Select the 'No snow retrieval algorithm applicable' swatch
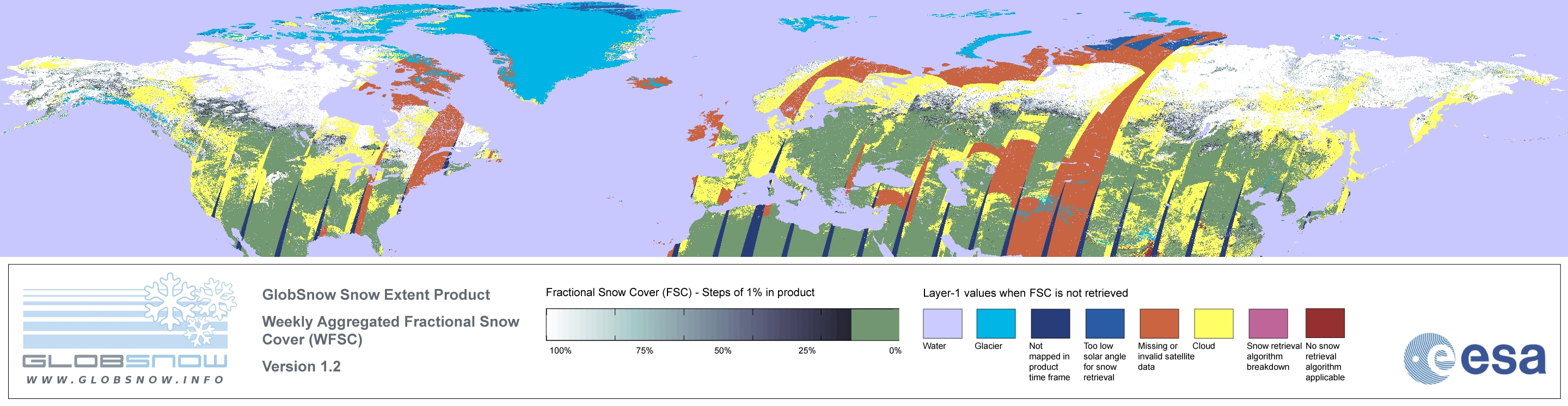This screenshot has width=1568, height=406. [x=1325, y=323]
